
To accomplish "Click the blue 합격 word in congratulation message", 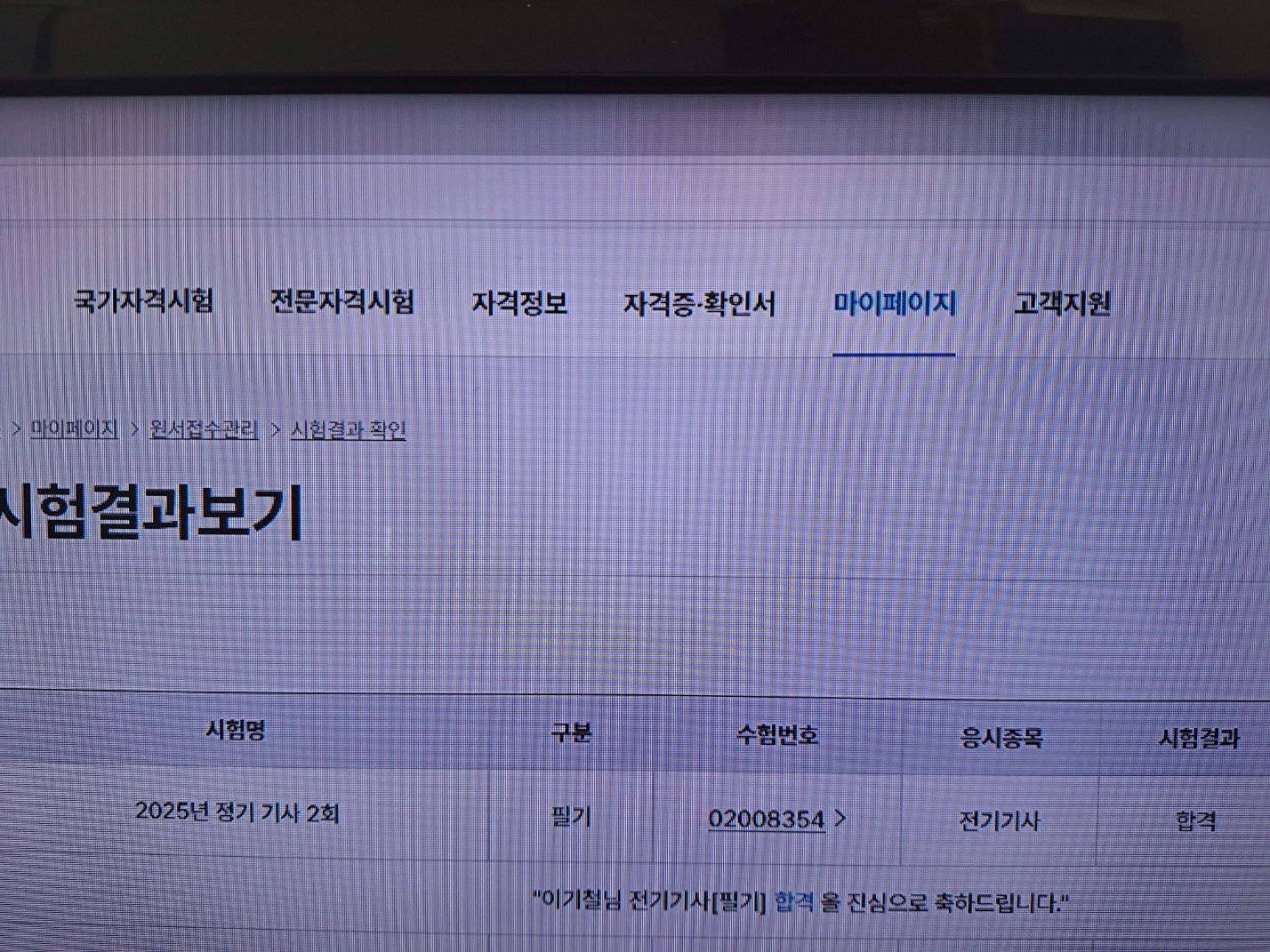I will (x=794, y=902).
